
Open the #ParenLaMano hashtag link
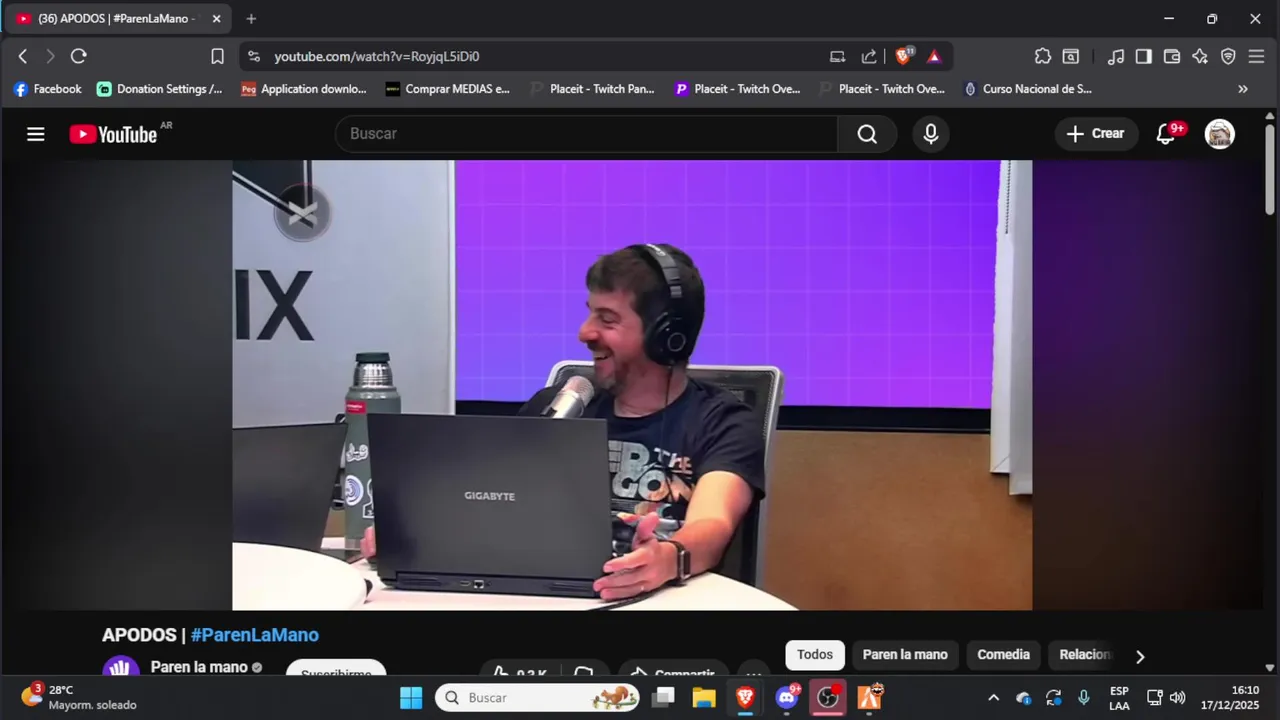[255, 635]
